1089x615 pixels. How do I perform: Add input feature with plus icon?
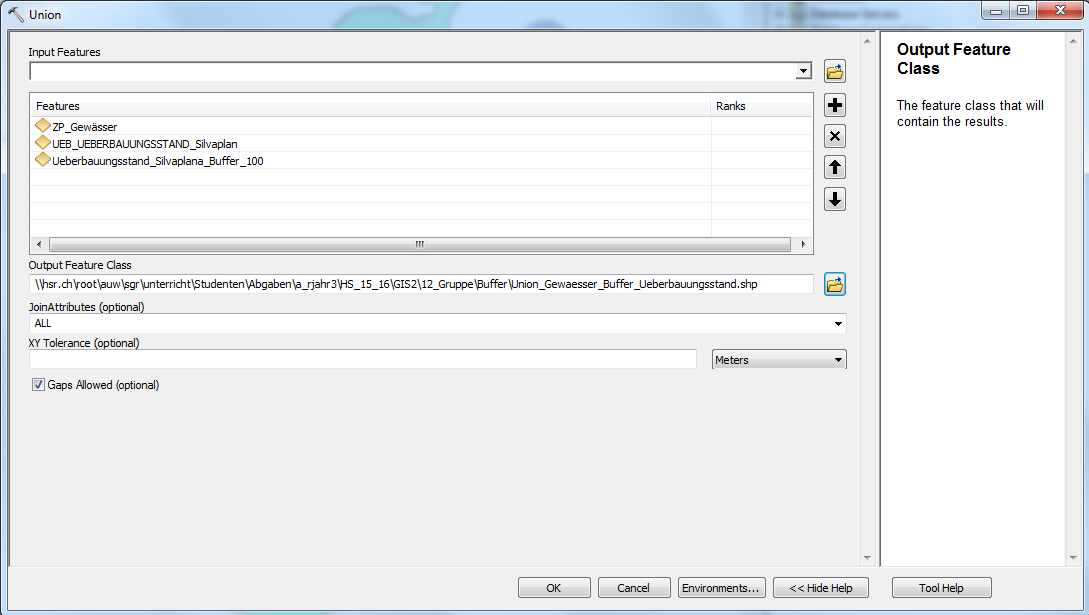835,106
